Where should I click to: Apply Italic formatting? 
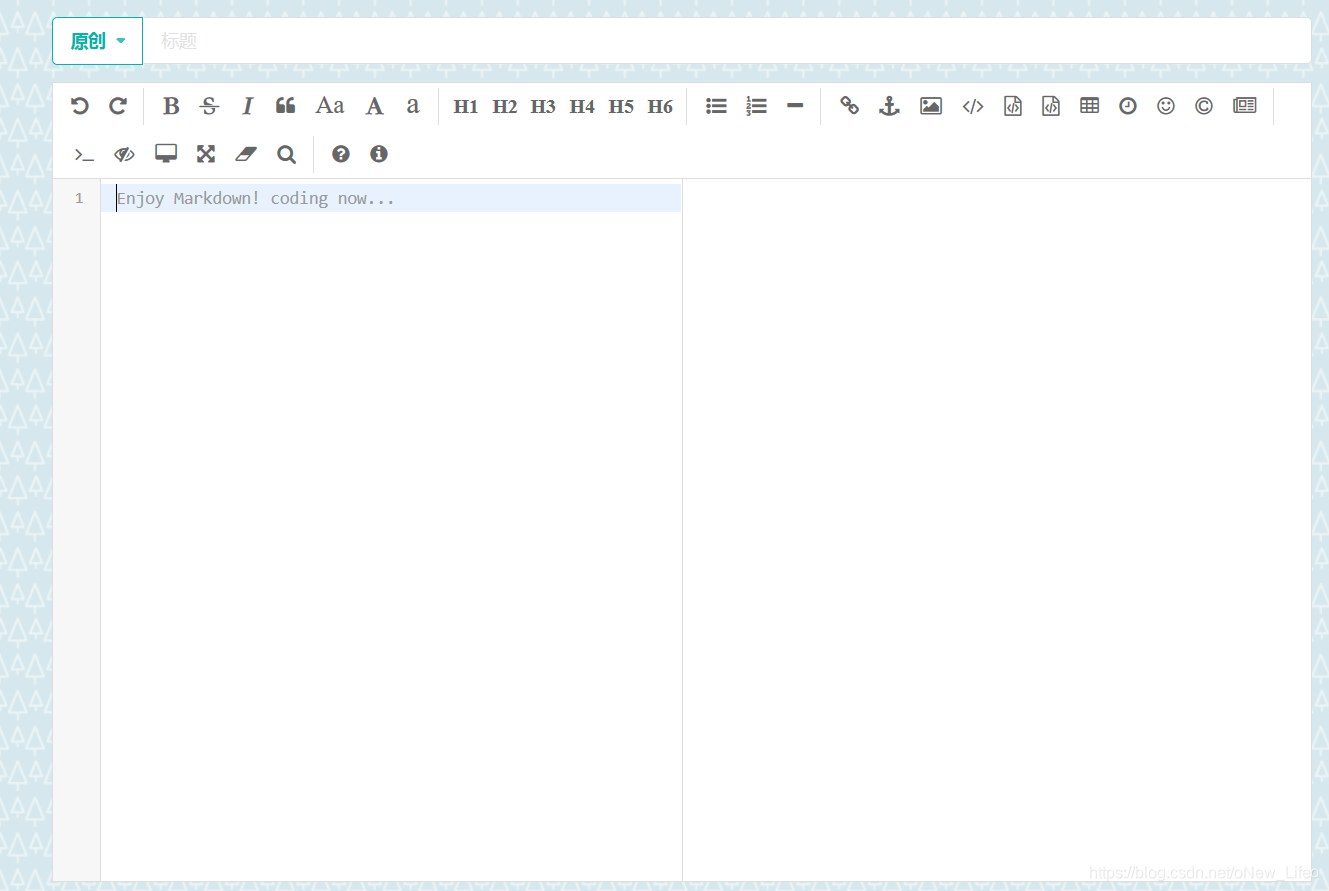click(248, 106)
